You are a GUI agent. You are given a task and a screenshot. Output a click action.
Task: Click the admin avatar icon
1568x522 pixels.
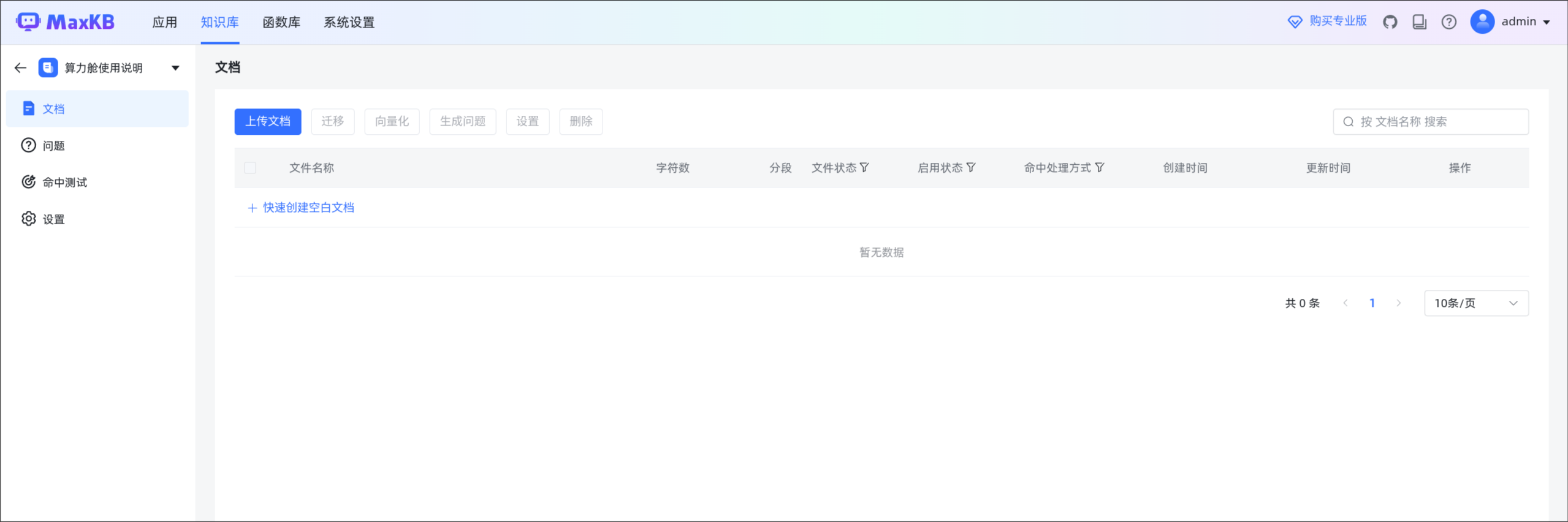click(x=1482, y=22)
